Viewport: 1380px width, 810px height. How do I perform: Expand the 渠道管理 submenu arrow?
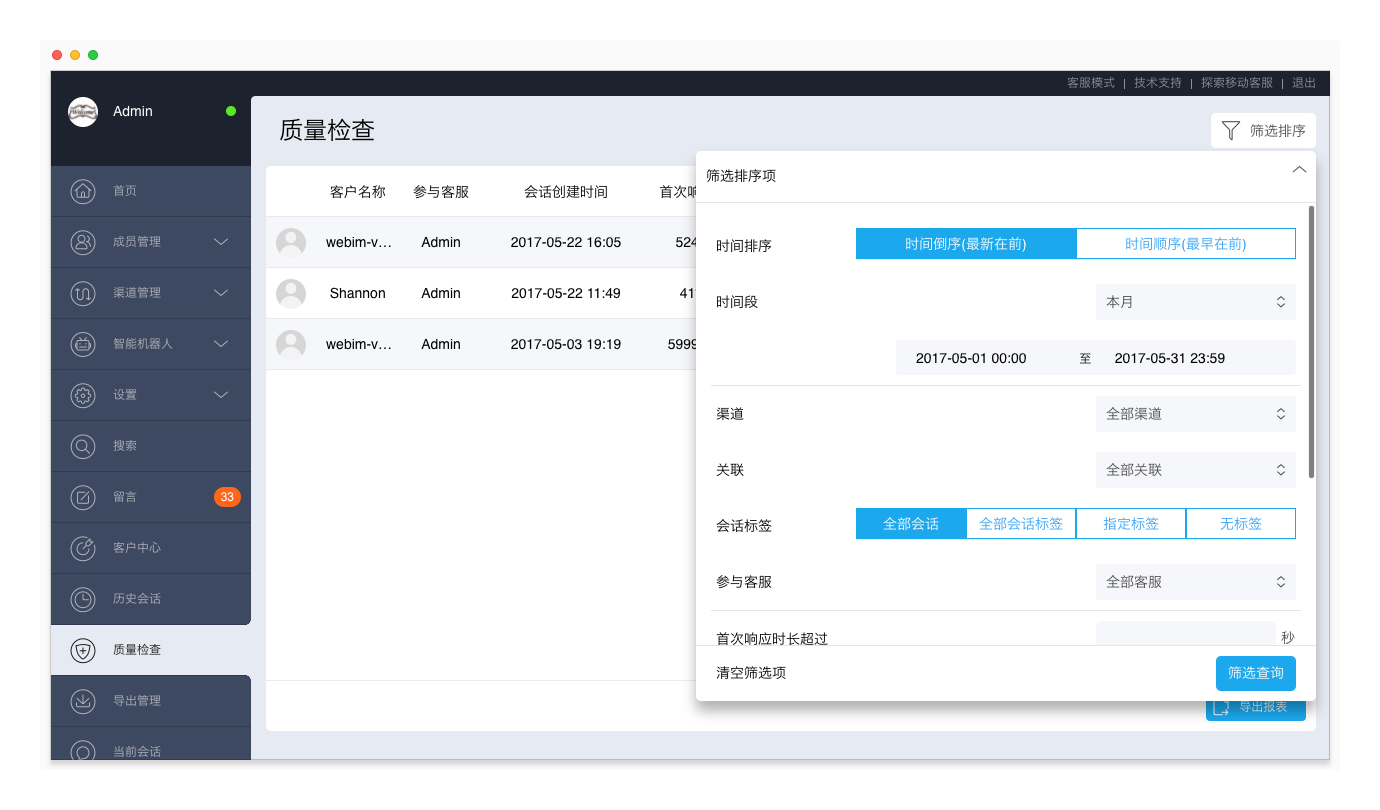[222, 293]
